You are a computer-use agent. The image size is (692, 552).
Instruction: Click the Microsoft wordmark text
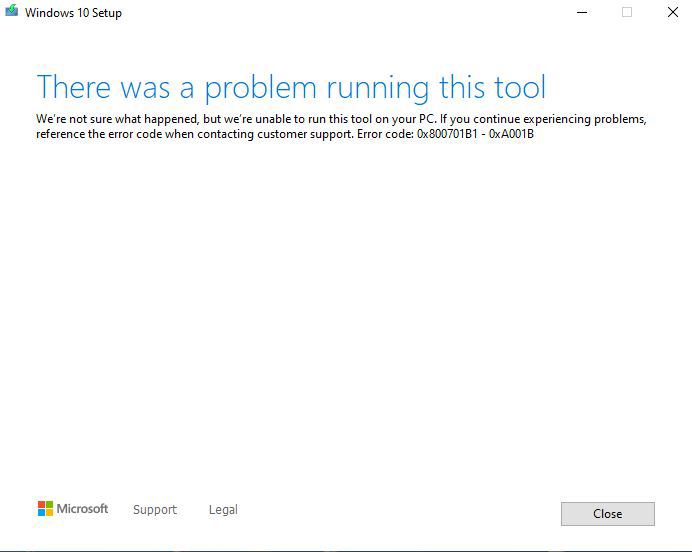[x=82, y=509]
